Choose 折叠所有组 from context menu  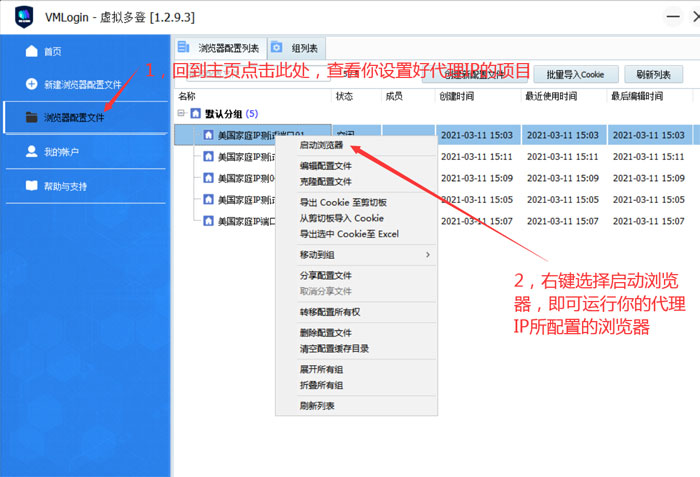[321, 385]
